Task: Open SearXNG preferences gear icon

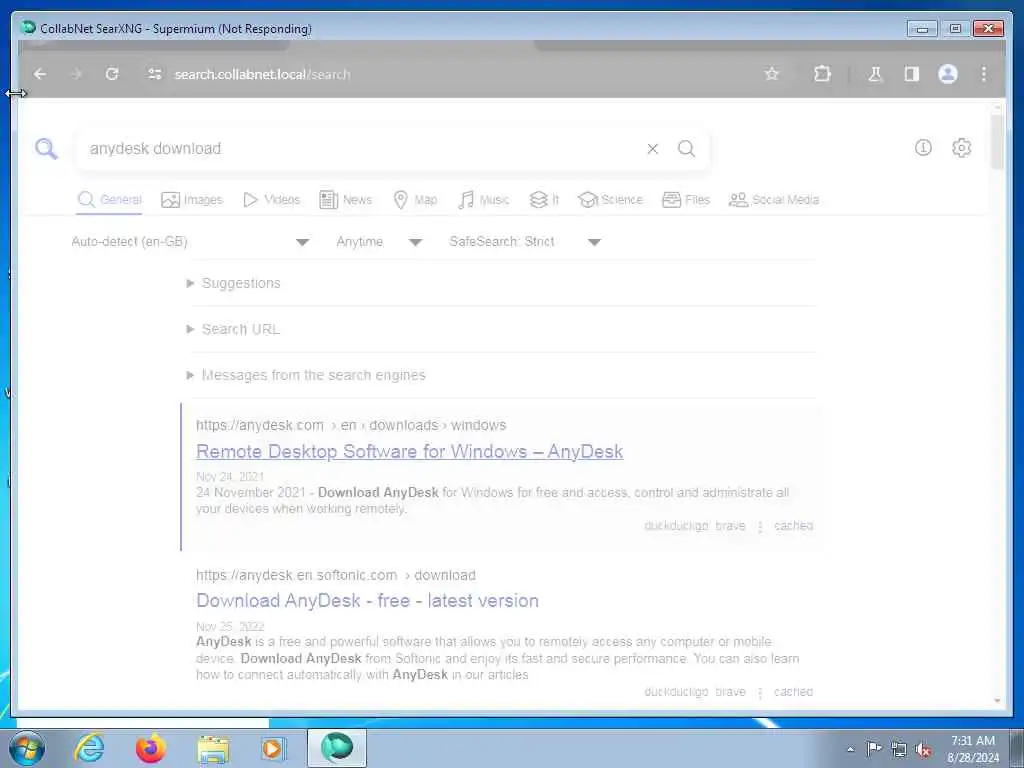Action: pyautogui.click(x=961, y=148)
